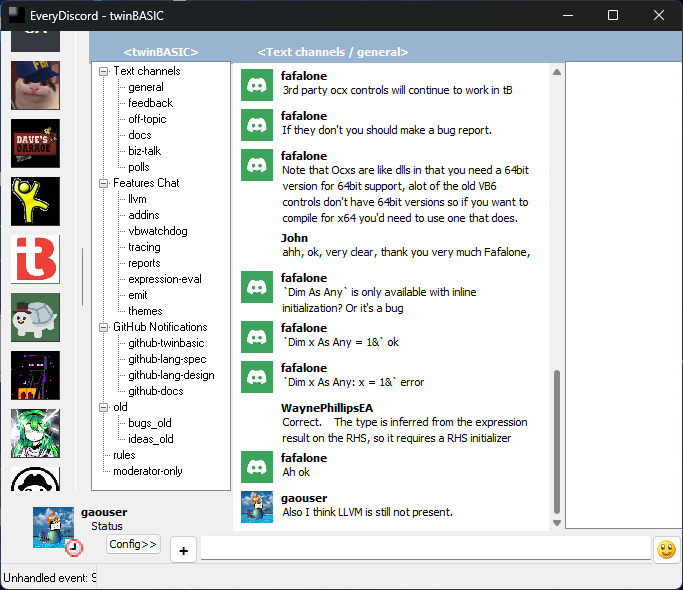Viewport: 683px width, 590px height.
Task: Select the vbwatchdog channel
Action: click(158, 231)
